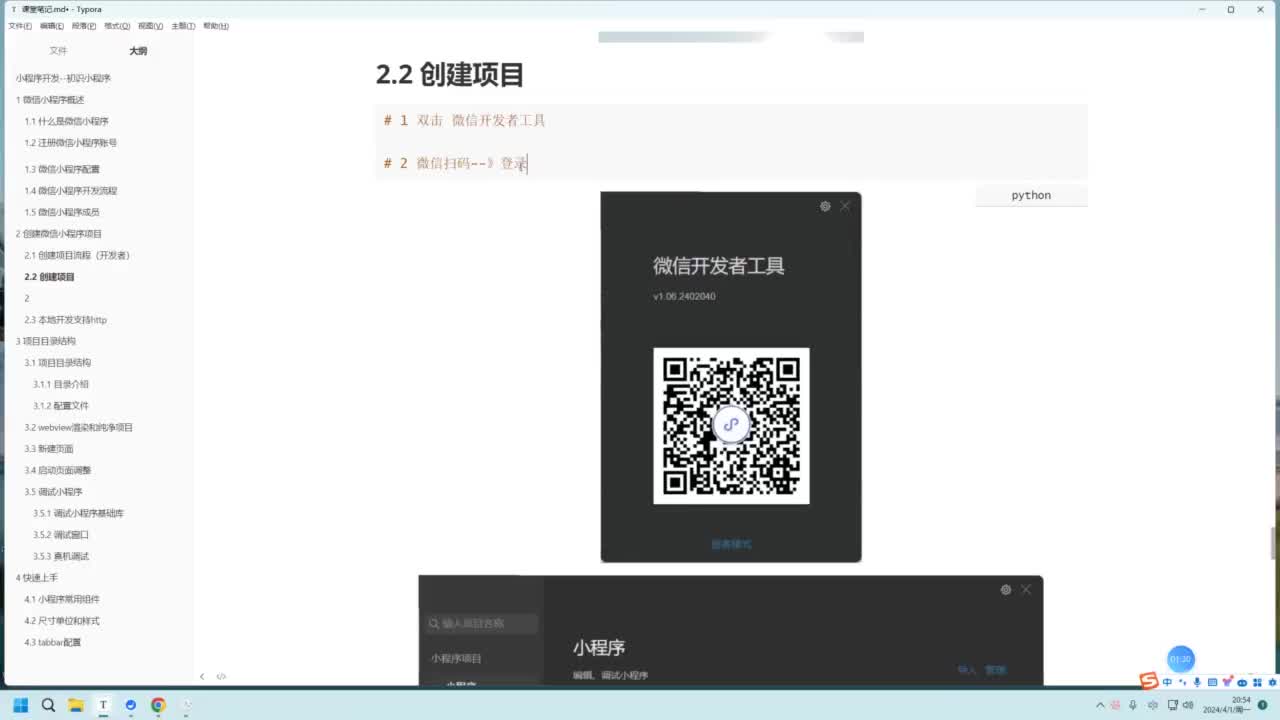Screen dimensions: 1280x720
Task: Jump to outline item 4 快速上手
Action: (x=37, y=578)
